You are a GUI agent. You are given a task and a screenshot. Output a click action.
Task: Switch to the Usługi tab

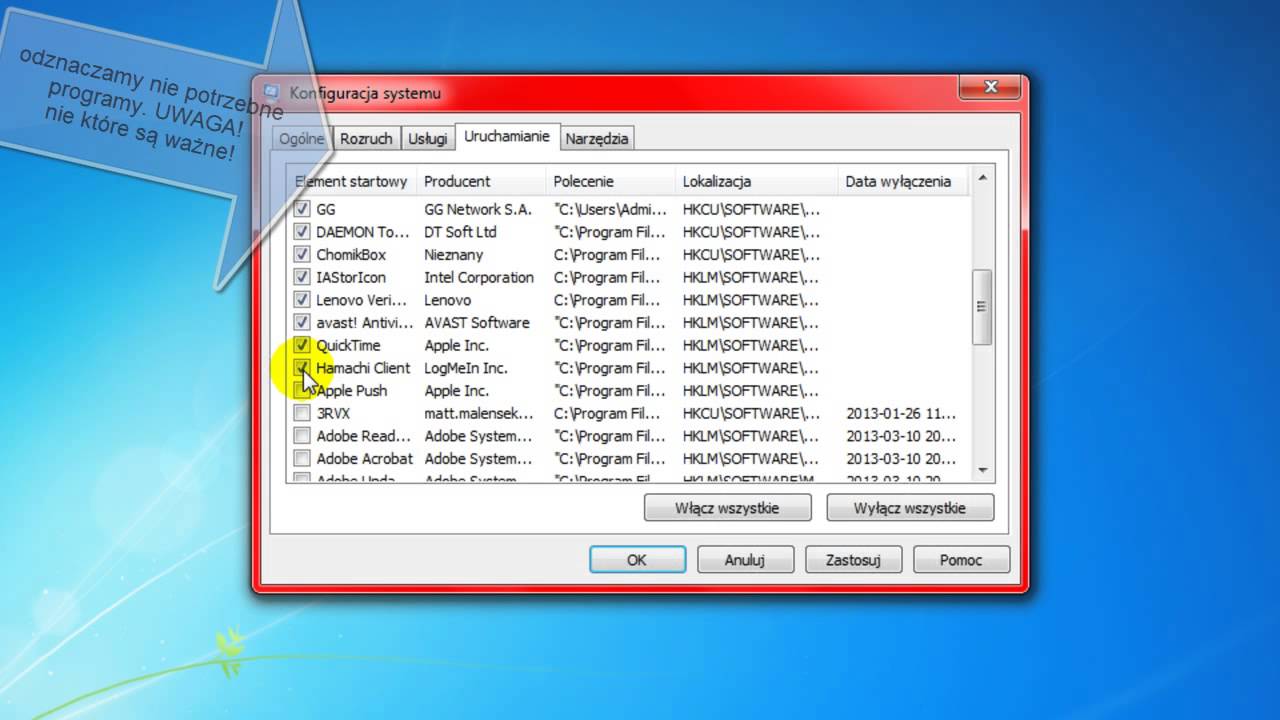(x=427, y=139)
